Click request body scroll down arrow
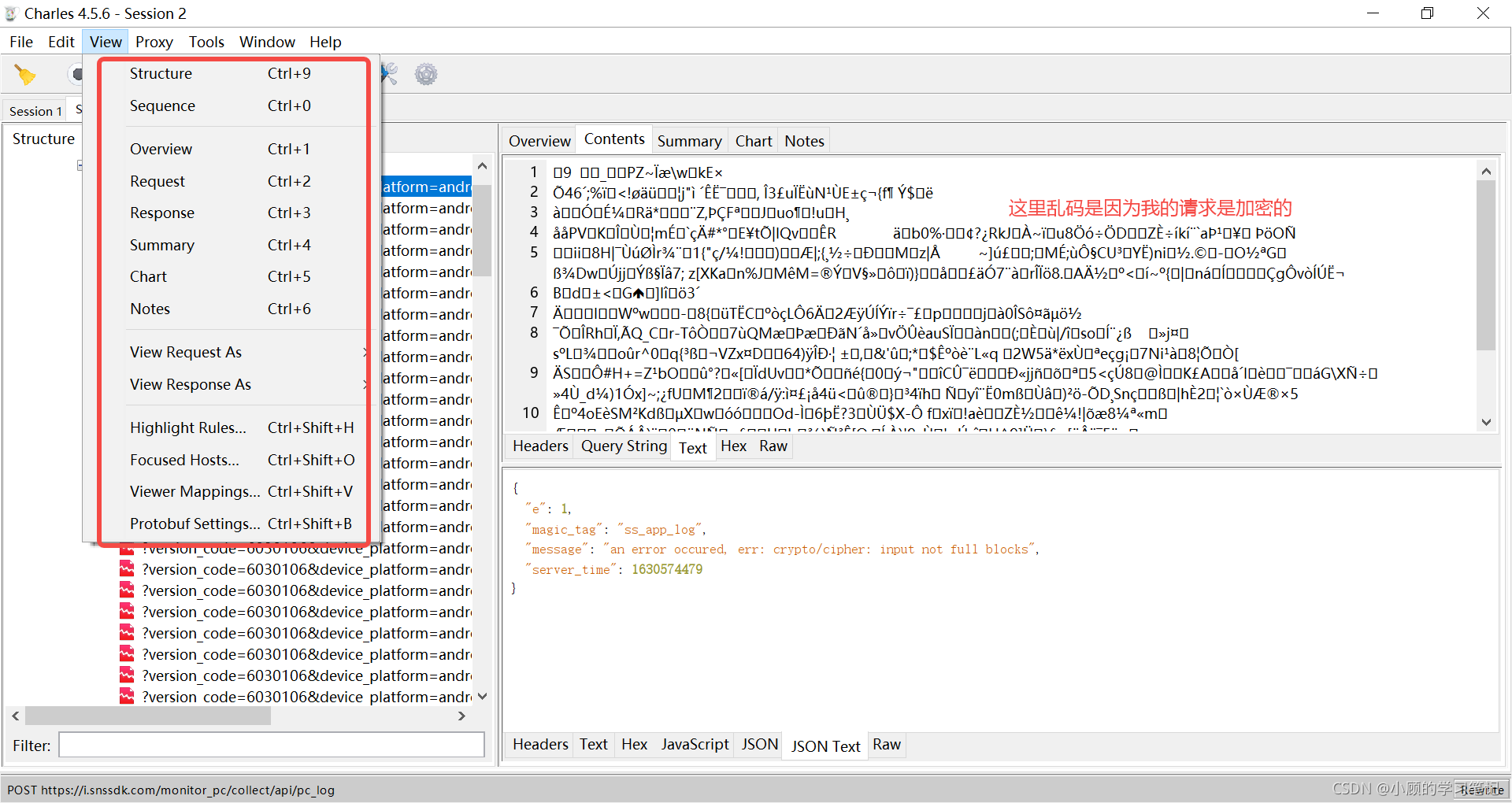1512x803 pixels. pyautogui.click(x=1486, y=422)
